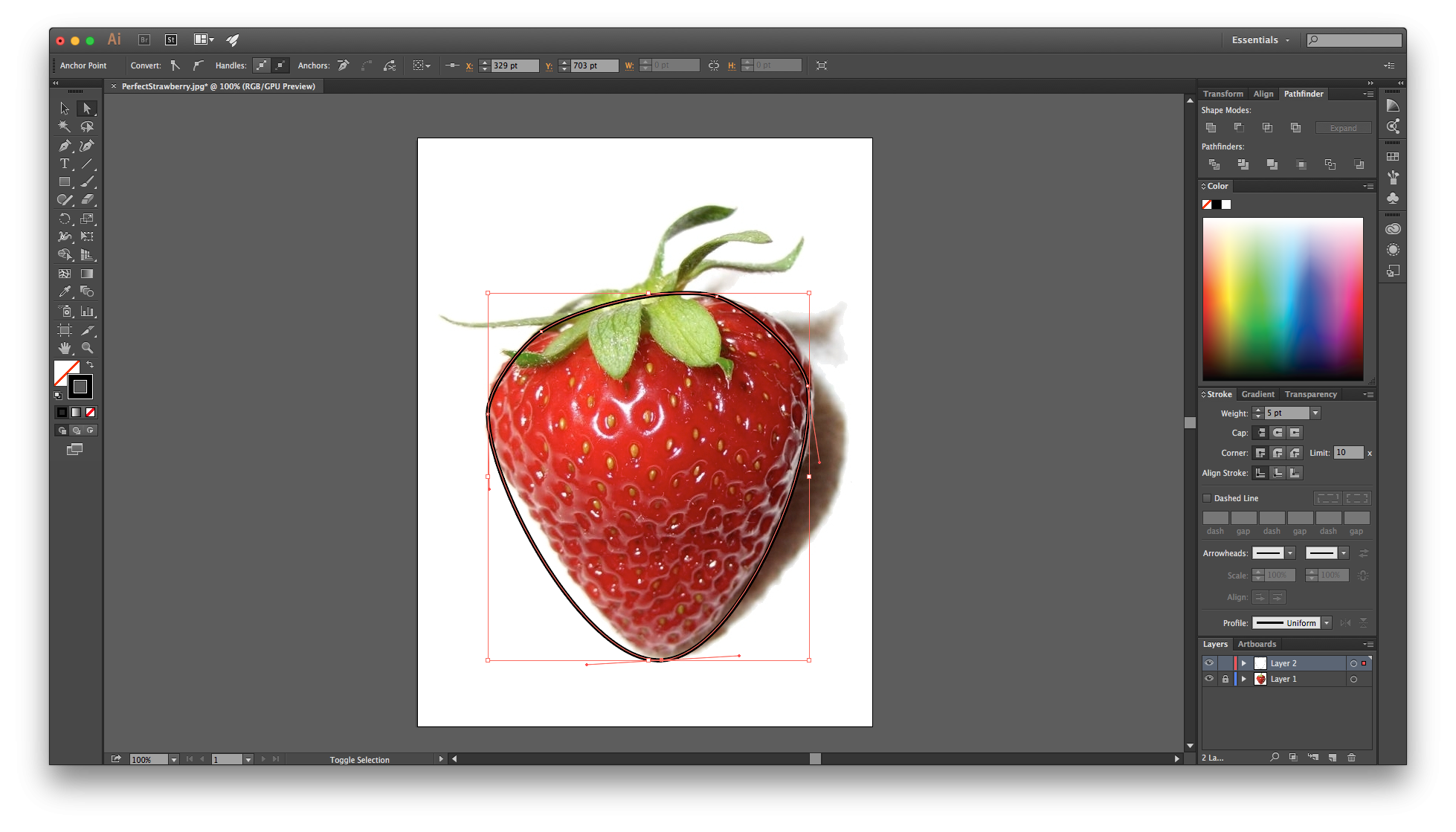Apply the Unite shape mode in Pathfinder
This screenshot has width=1456, height=832.
(1211, 127)
